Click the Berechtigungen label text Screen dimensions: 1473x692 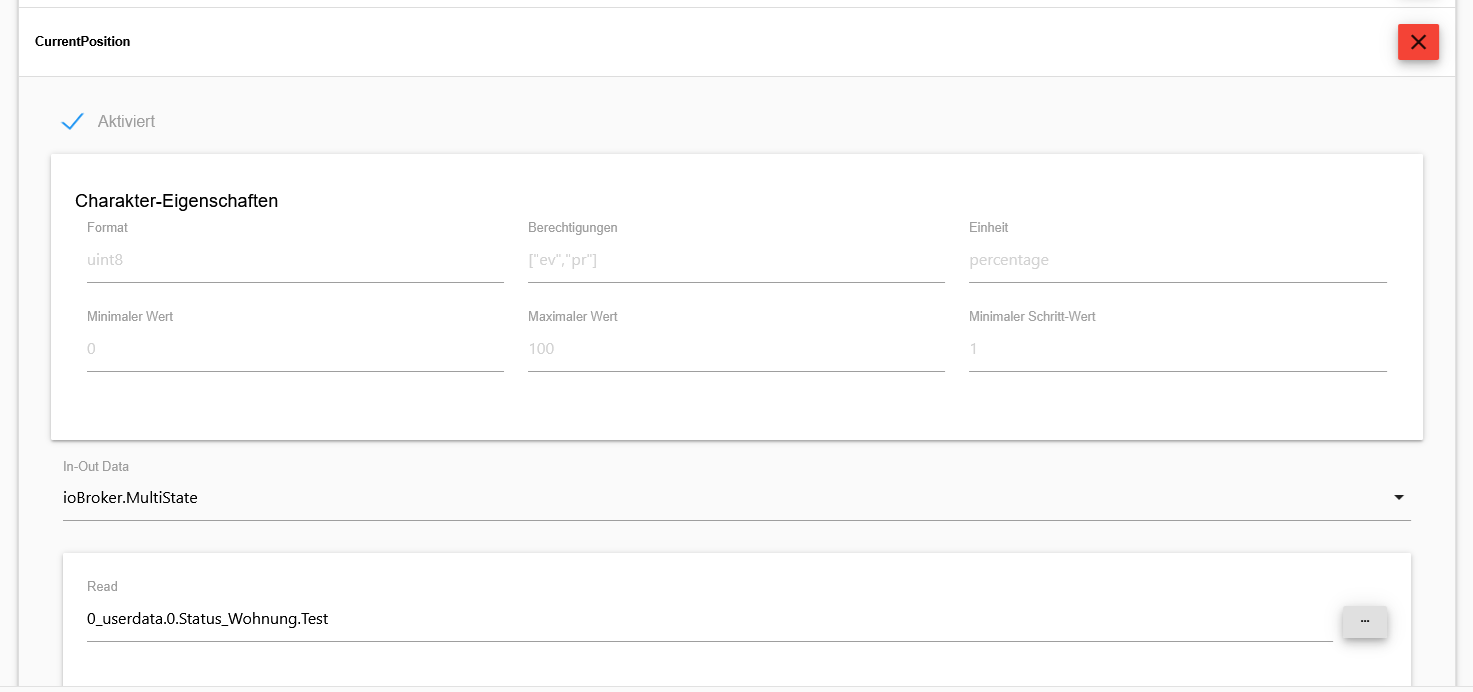coord(572,227)
